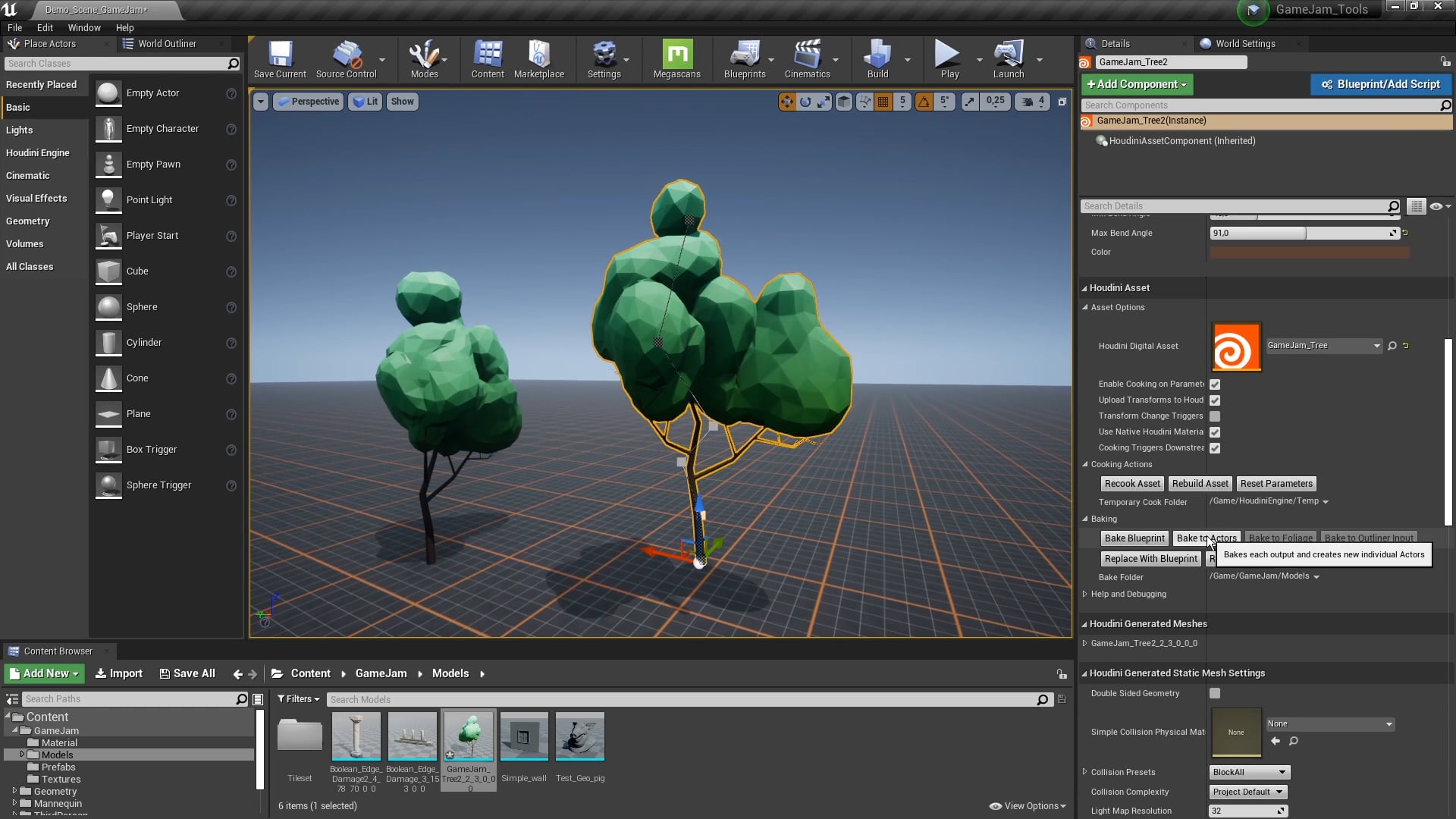
Task: Open Source Control toolbar icon
Action: pyautogui.click(x=346, y=59)
